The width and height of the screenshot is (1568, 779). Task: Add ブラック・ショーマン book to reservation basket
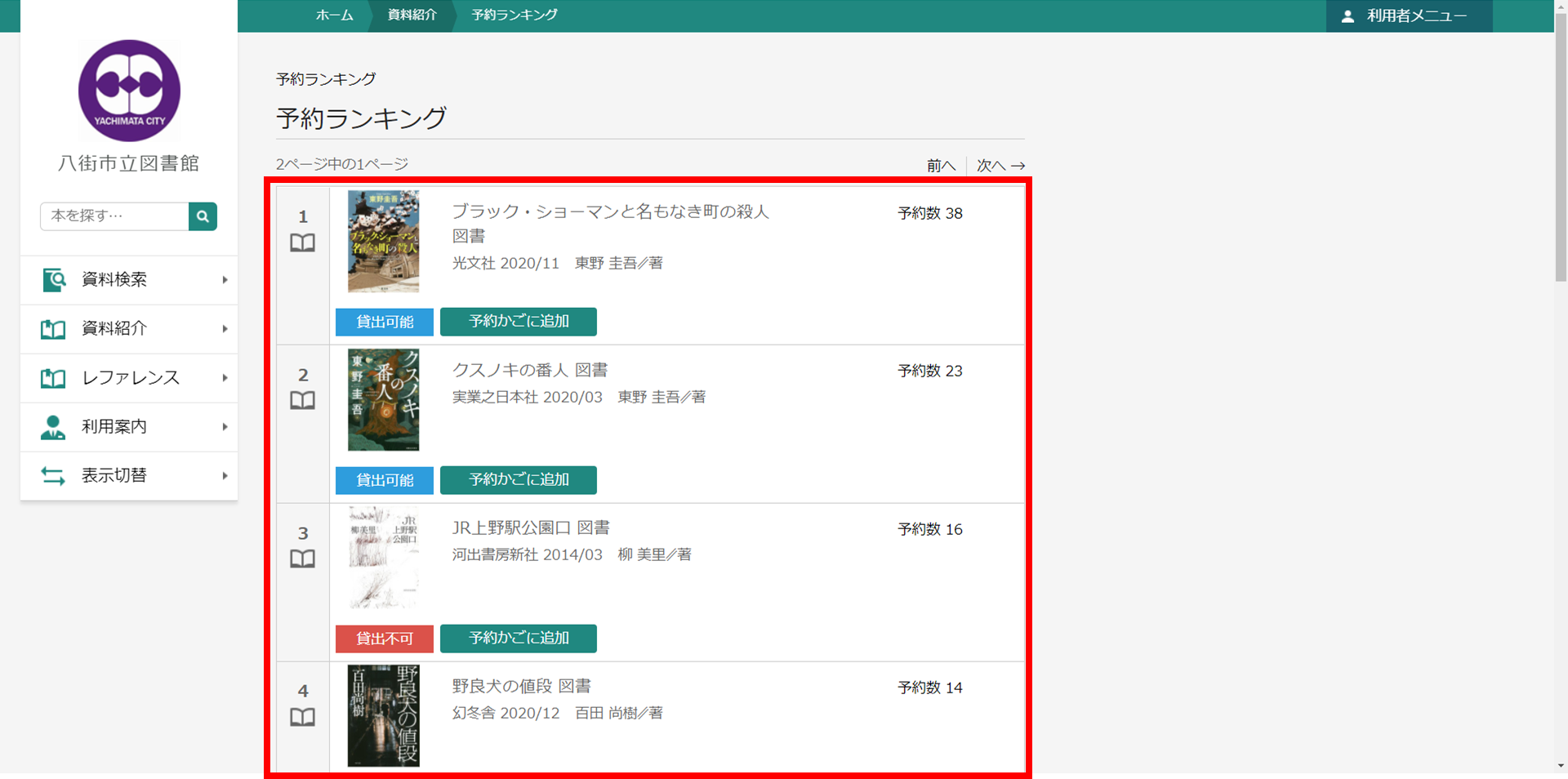click(x=519, y=322)
